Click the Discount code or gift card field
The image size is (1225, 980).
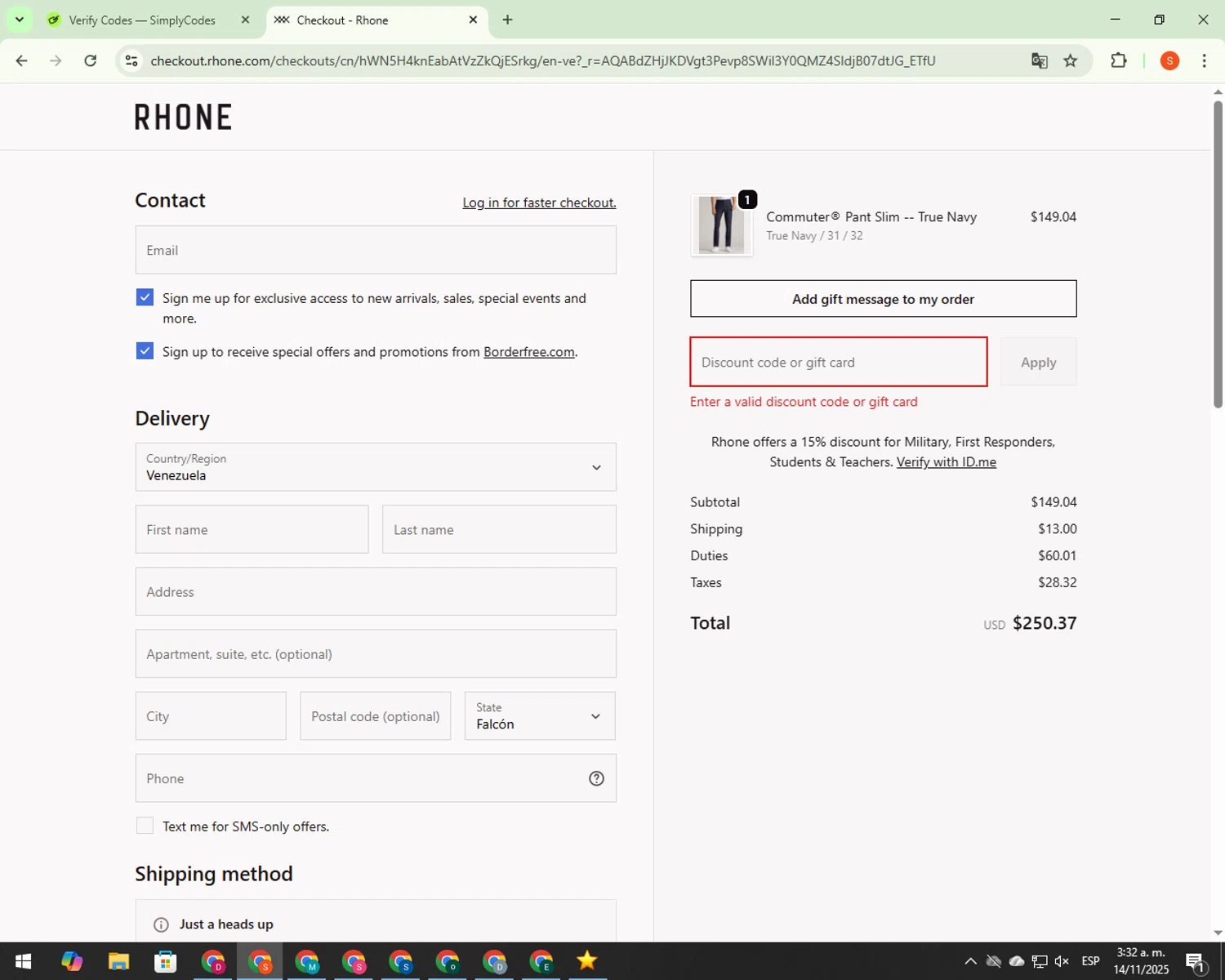point(838,362)
